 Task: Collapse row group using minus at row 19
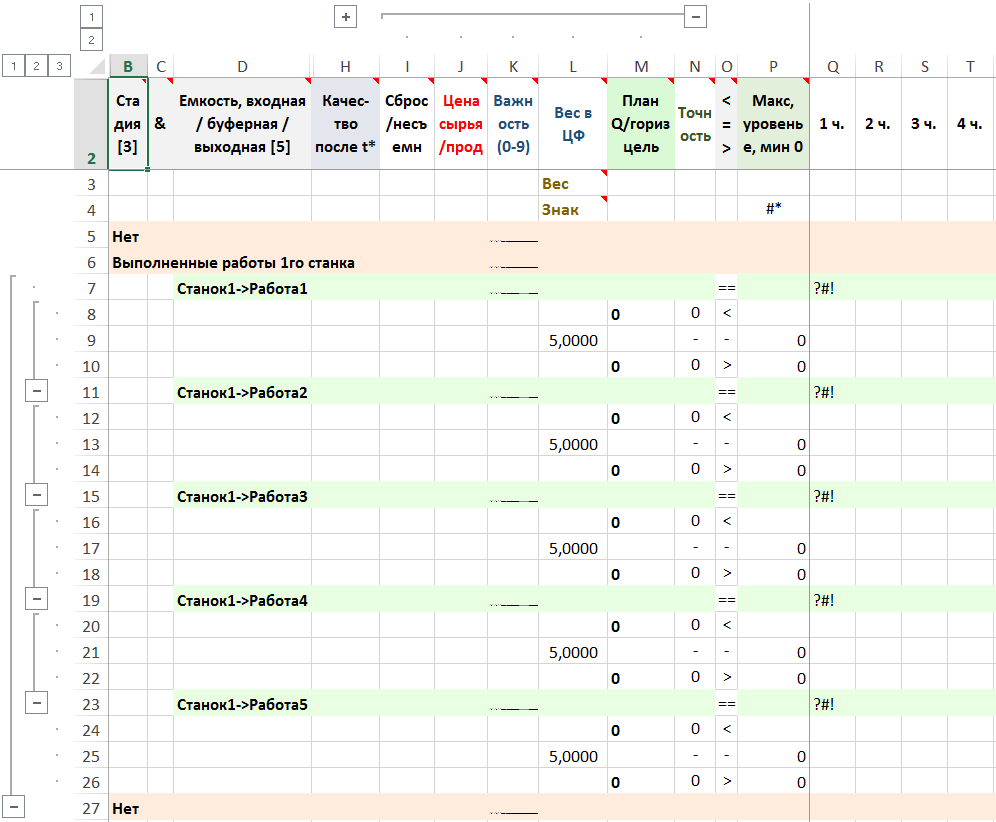click(37, 600)
